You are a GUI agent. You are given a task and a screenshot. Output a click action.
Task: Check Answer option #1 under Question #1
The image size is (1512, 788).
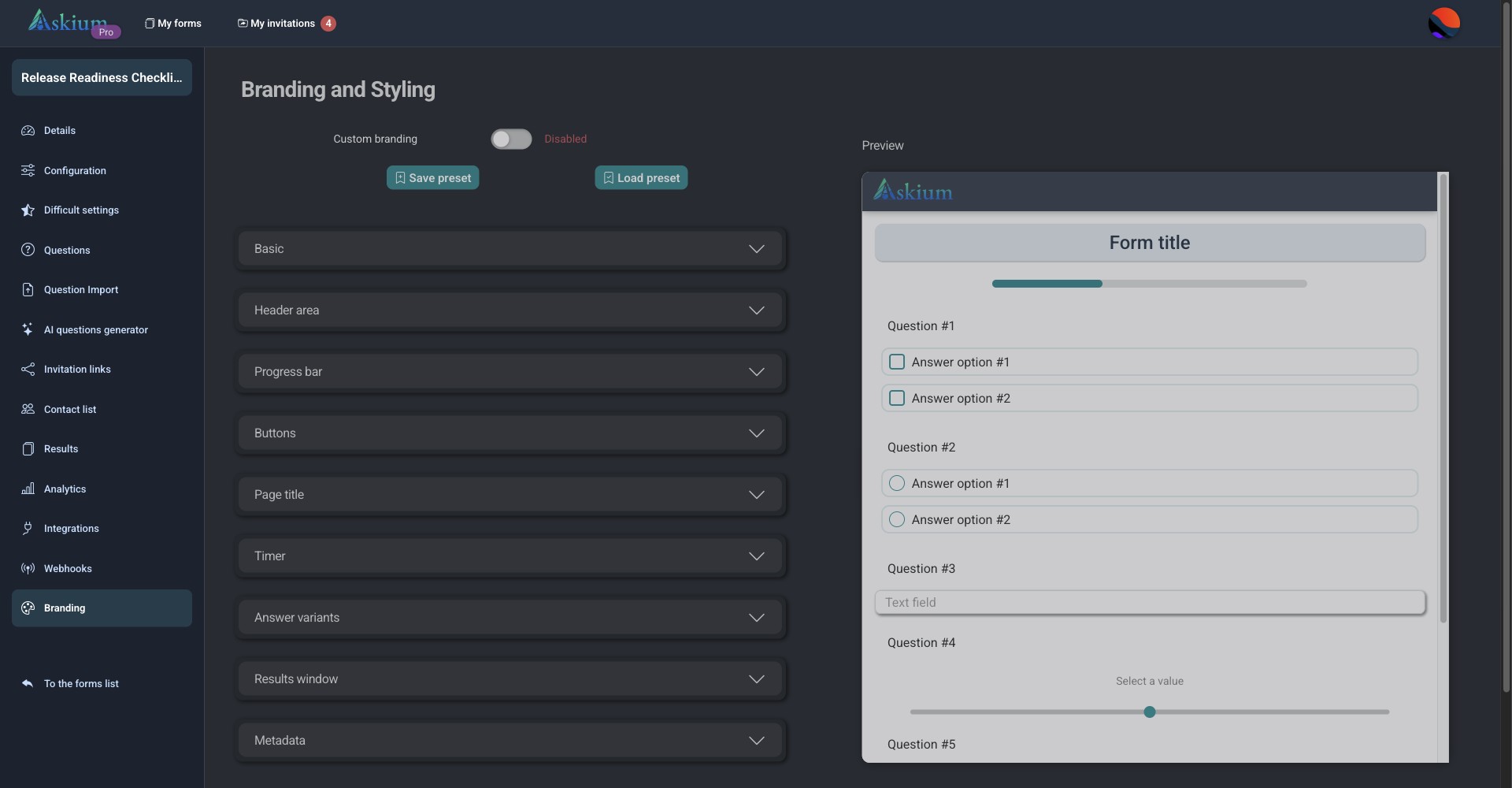pyautogui.click(x=896, y=362)
